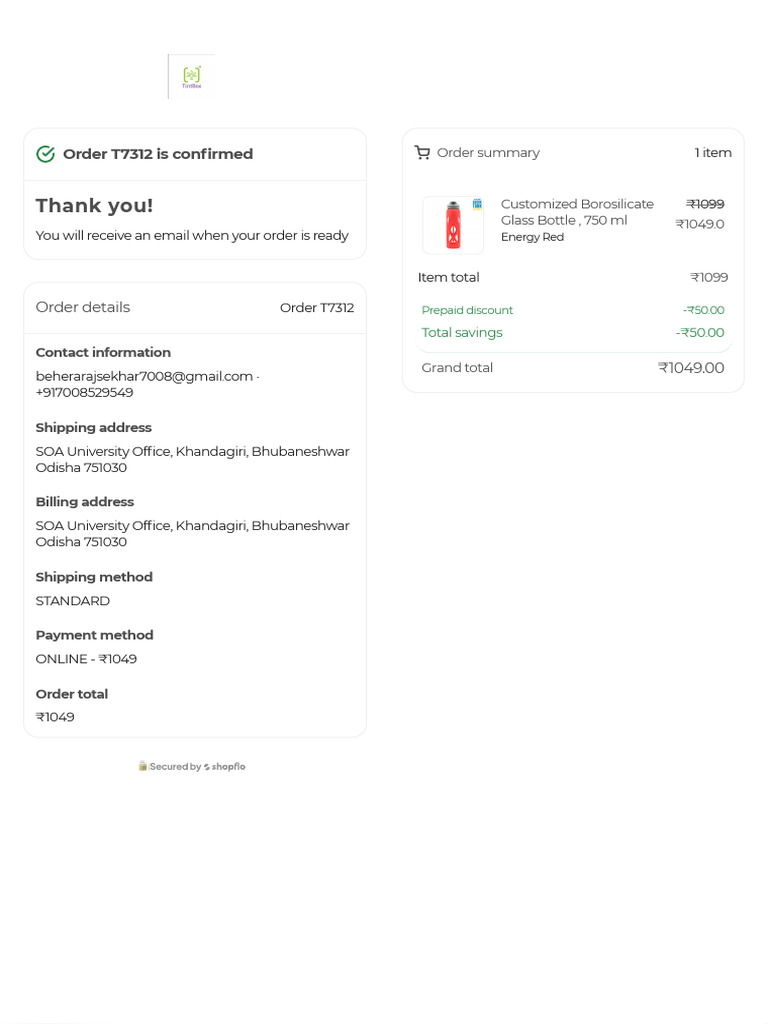Click the green order confirmed checkmark icon
This screenshot has width=768, height=1024.
[x=45, y=154]
